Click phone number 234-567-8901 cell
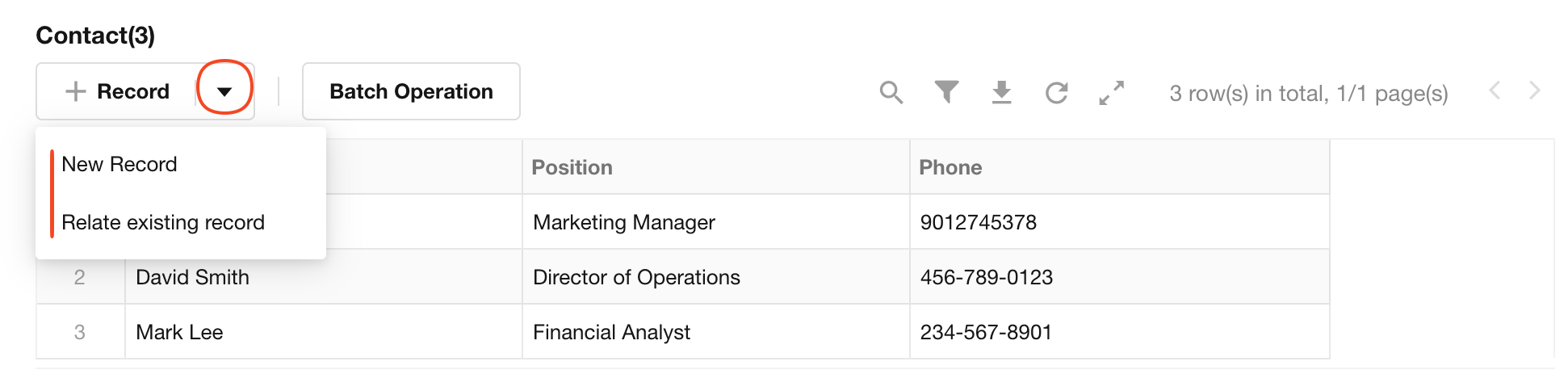This screenshot has height=370, width=1568. pyautogui.click(x=986, y=332)
